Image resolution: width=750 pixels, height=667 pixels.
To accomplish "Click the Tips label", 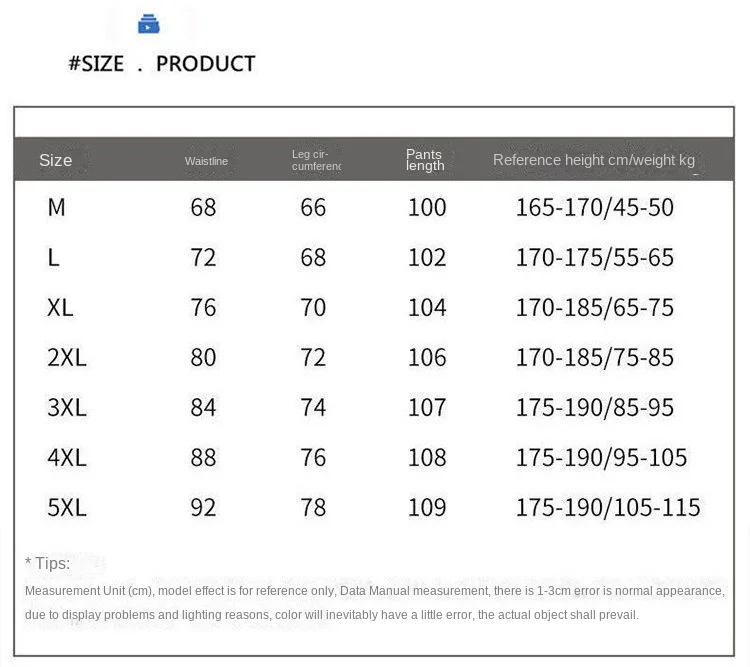I will pyautogui.click(x=48, y=564).
